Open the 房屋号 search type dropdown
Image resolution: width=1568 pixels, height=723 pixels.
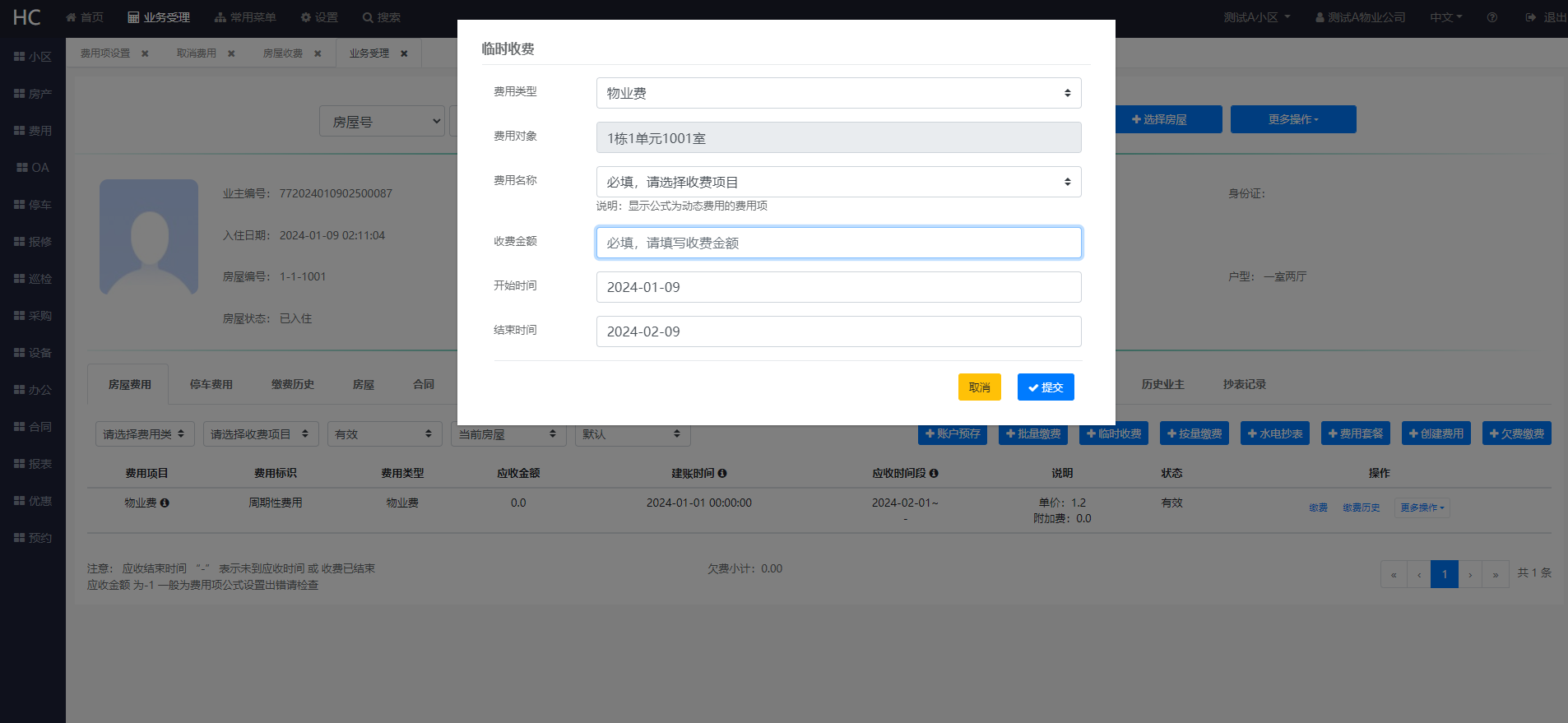pyautogui.click(x=382, y=122)
